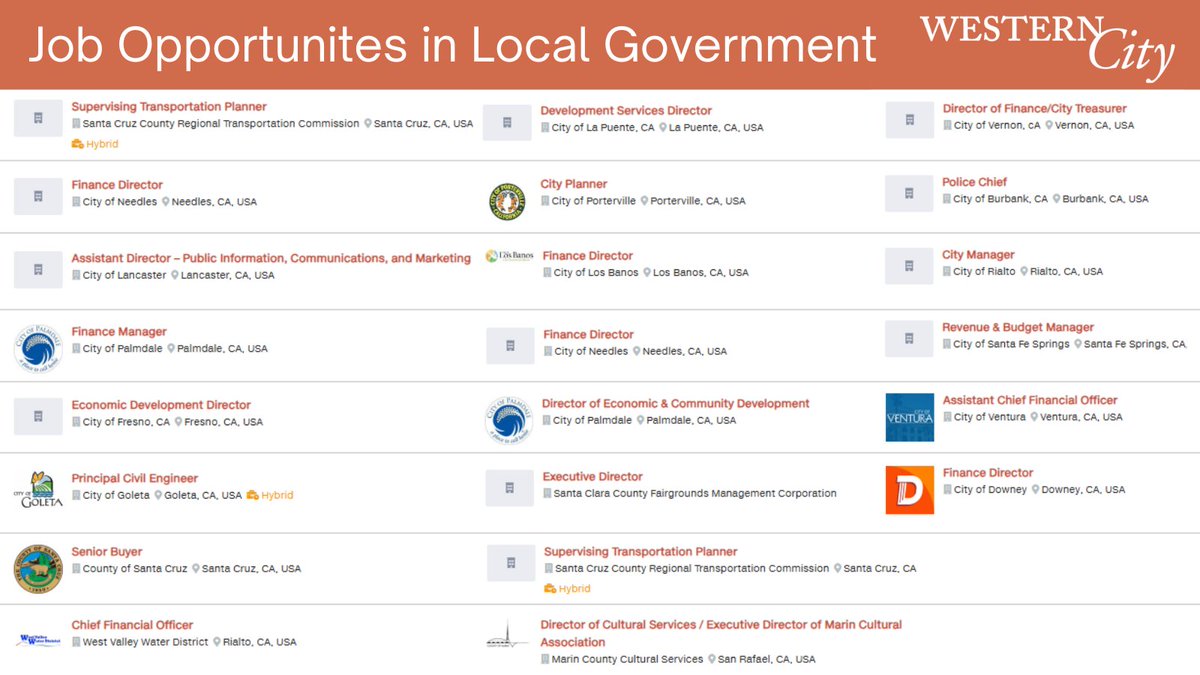Click placeholder icon beside Executive Director listing
The image size is (1200, 675).
tap(510, 487)
